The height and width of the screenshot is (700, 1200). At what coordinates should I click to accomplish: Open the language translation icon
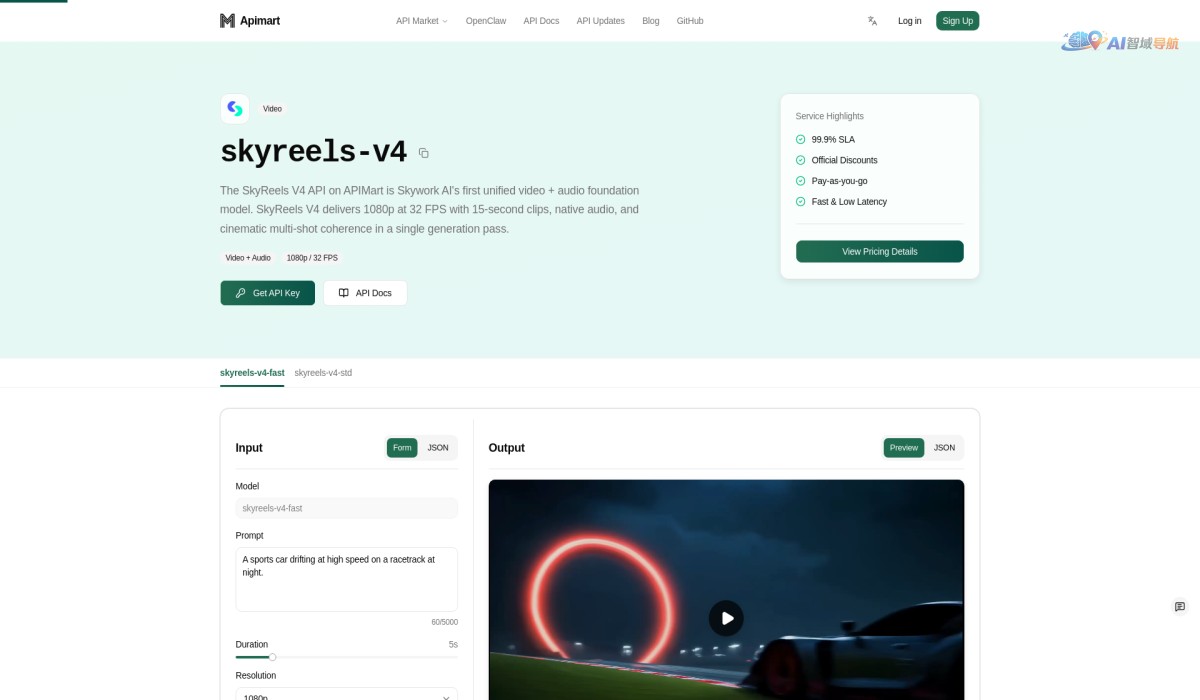(x=872, y=21)
